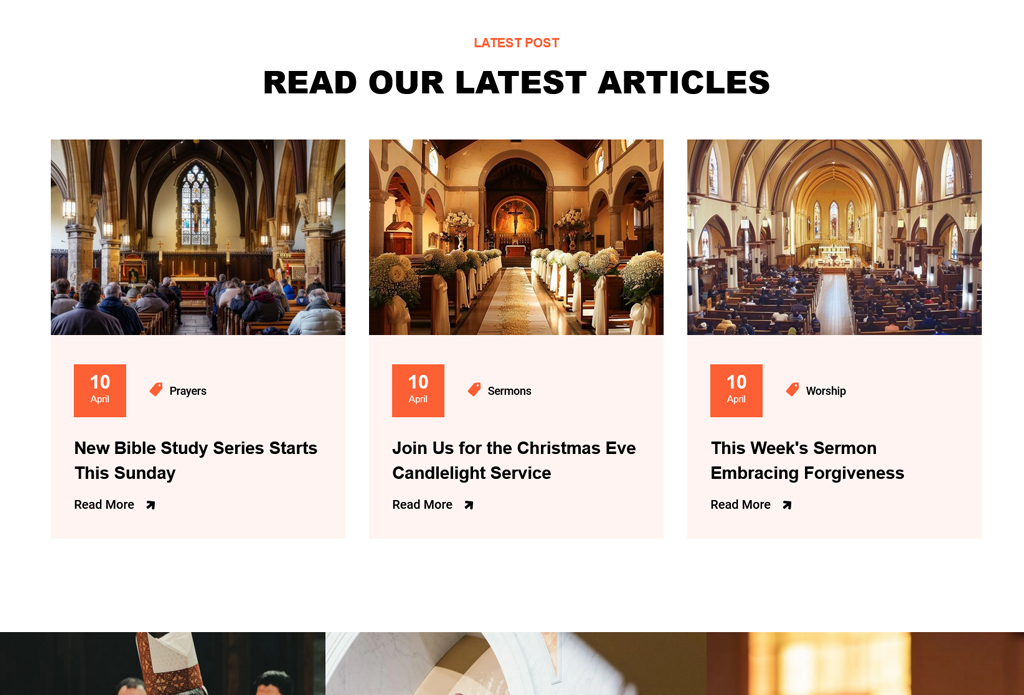Image resolution: width=1024 pixels, height=695 pixels.
Task: Click the 10 April date badge on Worship card
Action: tap(736, 391)
